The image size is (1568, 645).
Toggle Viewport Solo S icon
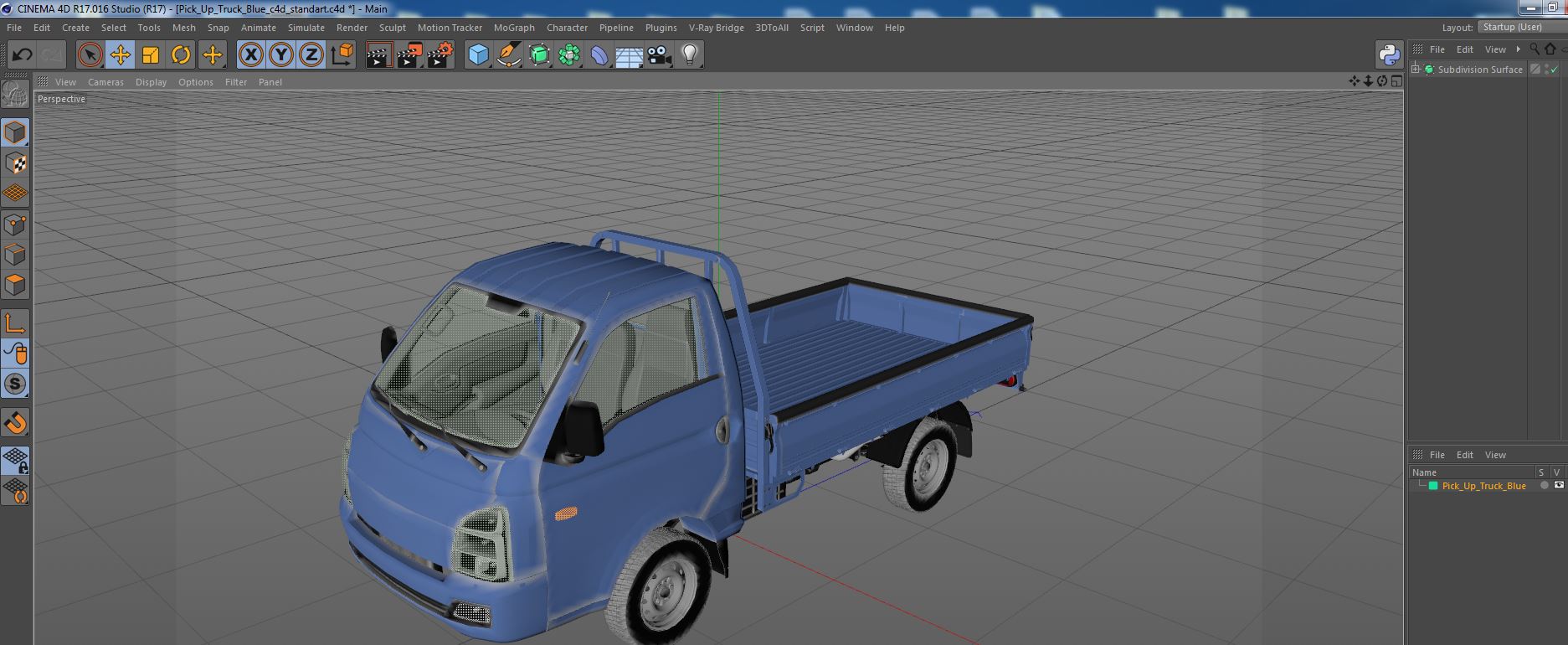pos(15,384)
